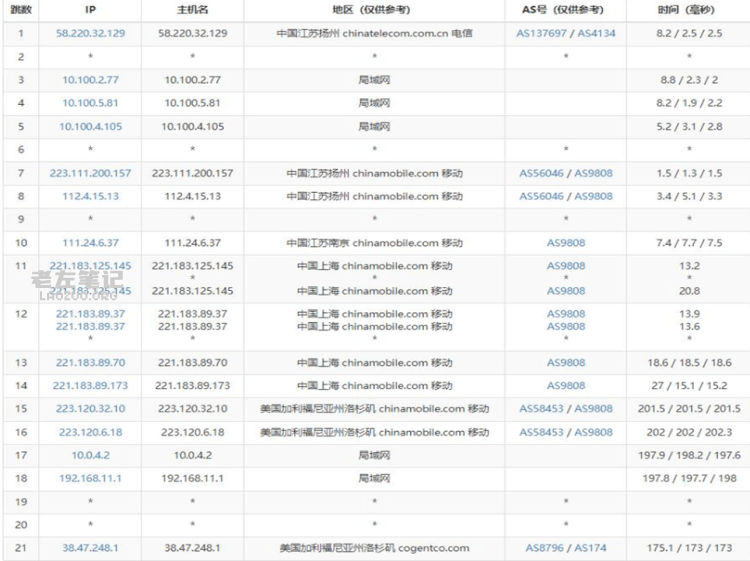Viewport: 750px width, 561px height.
Task: Click the 112.4.15.13 IP link
Action: pyautogui.click(x=91, y=196)
